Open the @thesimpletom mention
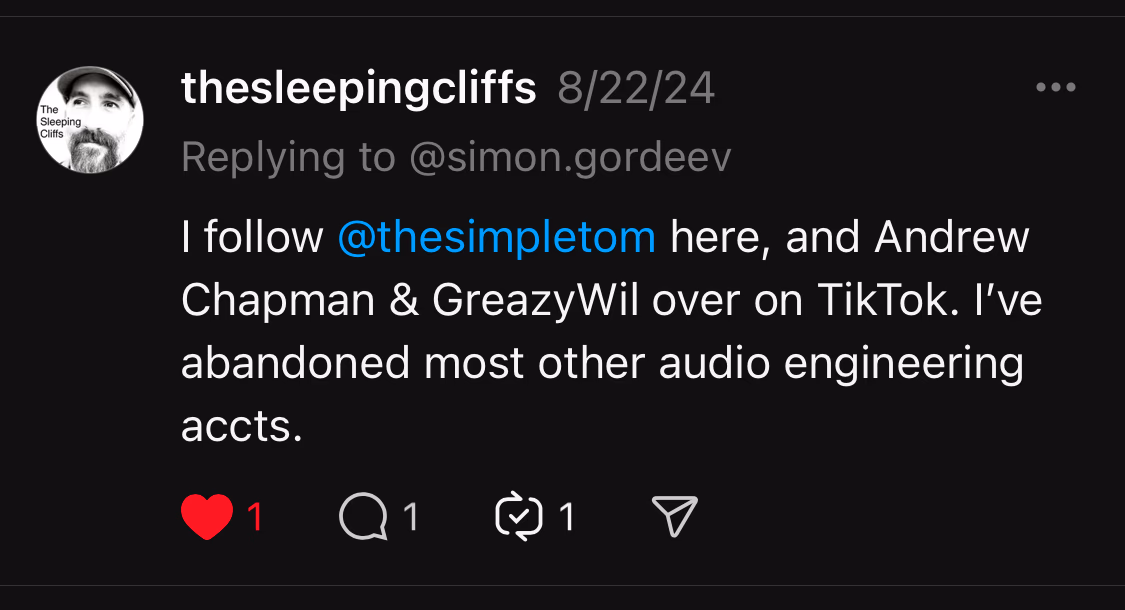 tap(497, 238)
